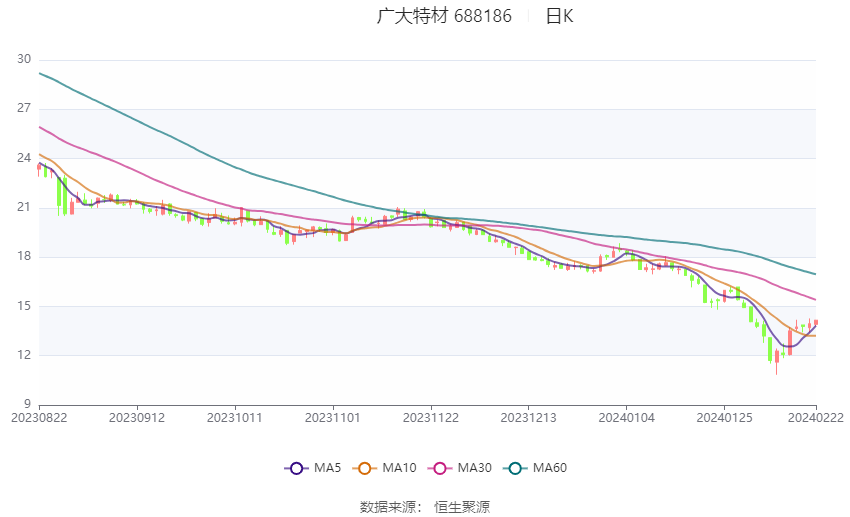Click the x-axis date label 20240125
Viewport: 850px width, 517px height.
(724, 418)
